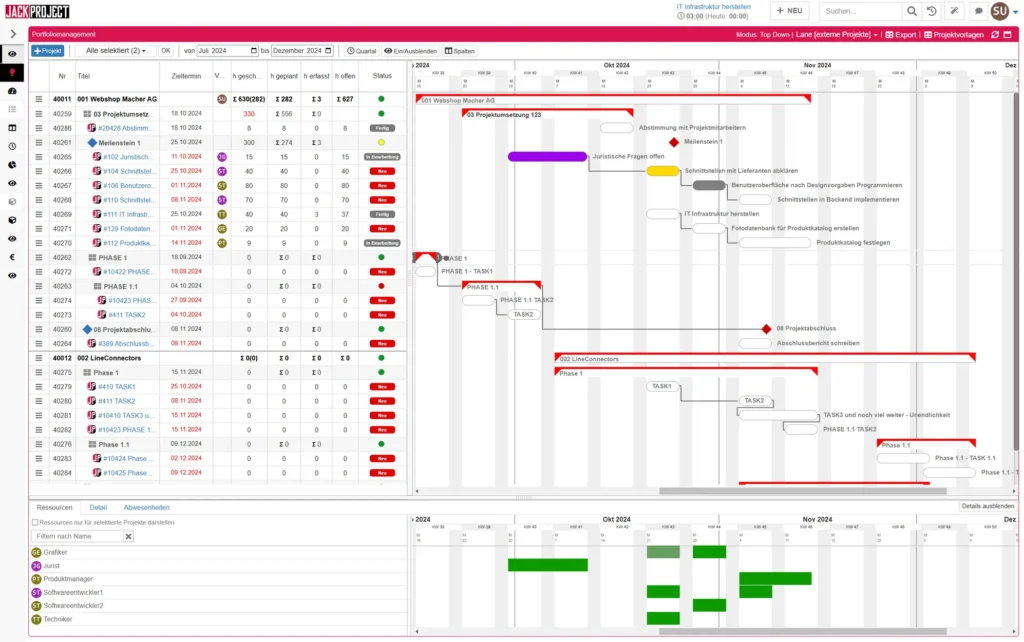
Task: Switch to the Detail tab
Action: (98, 507)
